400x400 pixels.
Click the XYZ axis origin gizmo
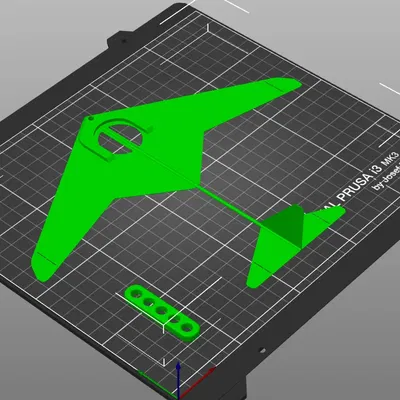coord(177,380)
